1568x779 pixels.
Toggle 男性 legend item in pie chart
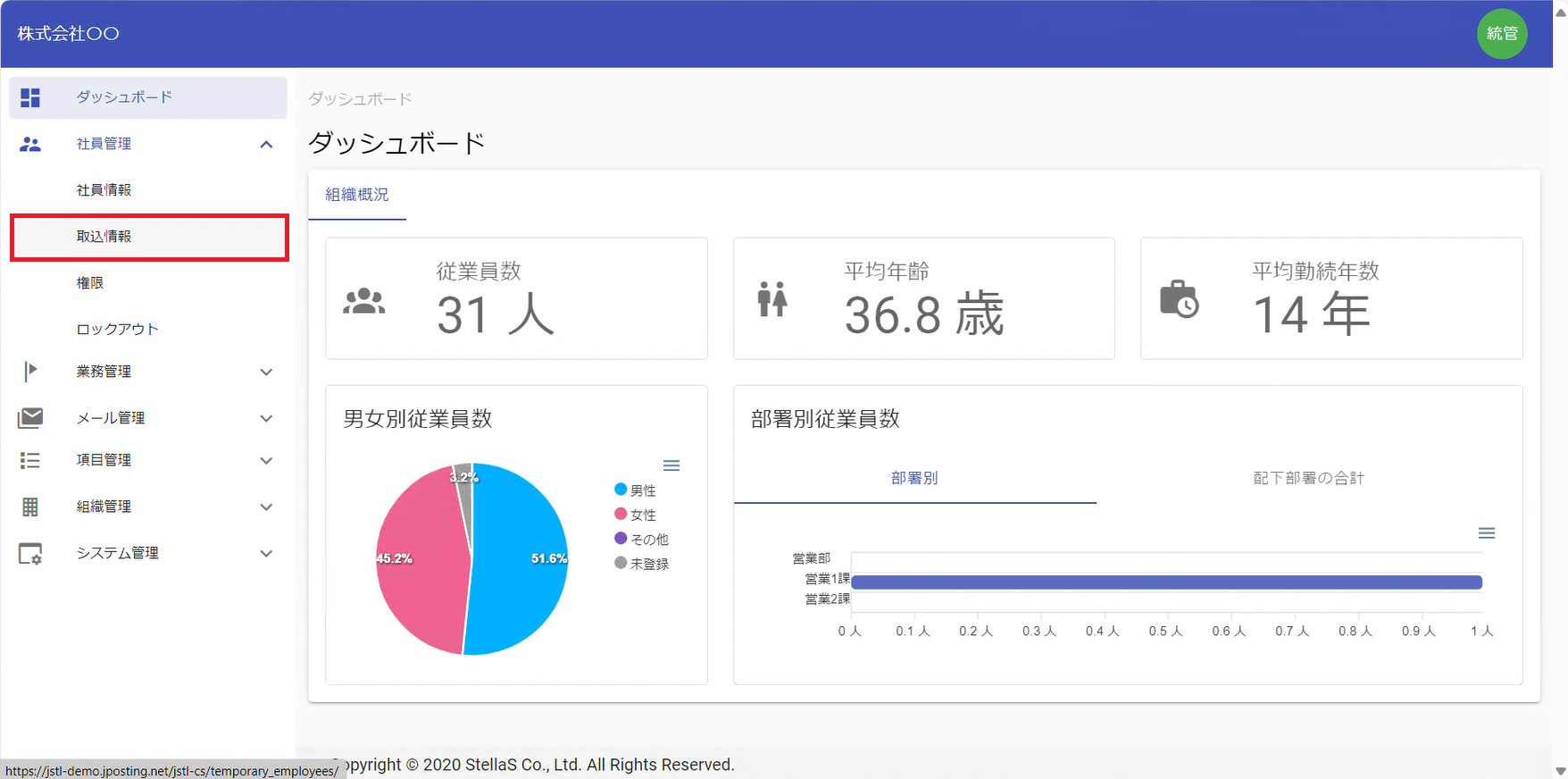(636, 490)
